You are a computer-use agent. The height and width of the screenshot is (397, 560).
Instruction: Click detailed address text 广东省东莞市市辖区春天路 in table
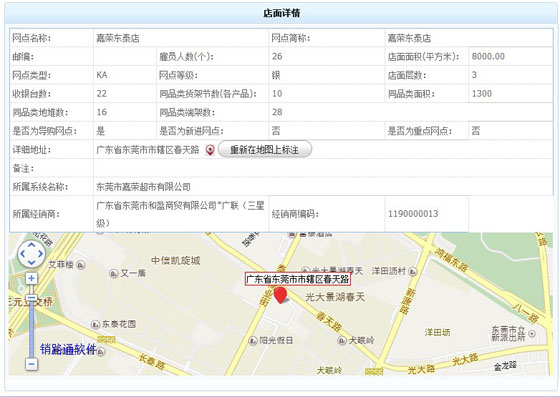click(x=148, y=150)
